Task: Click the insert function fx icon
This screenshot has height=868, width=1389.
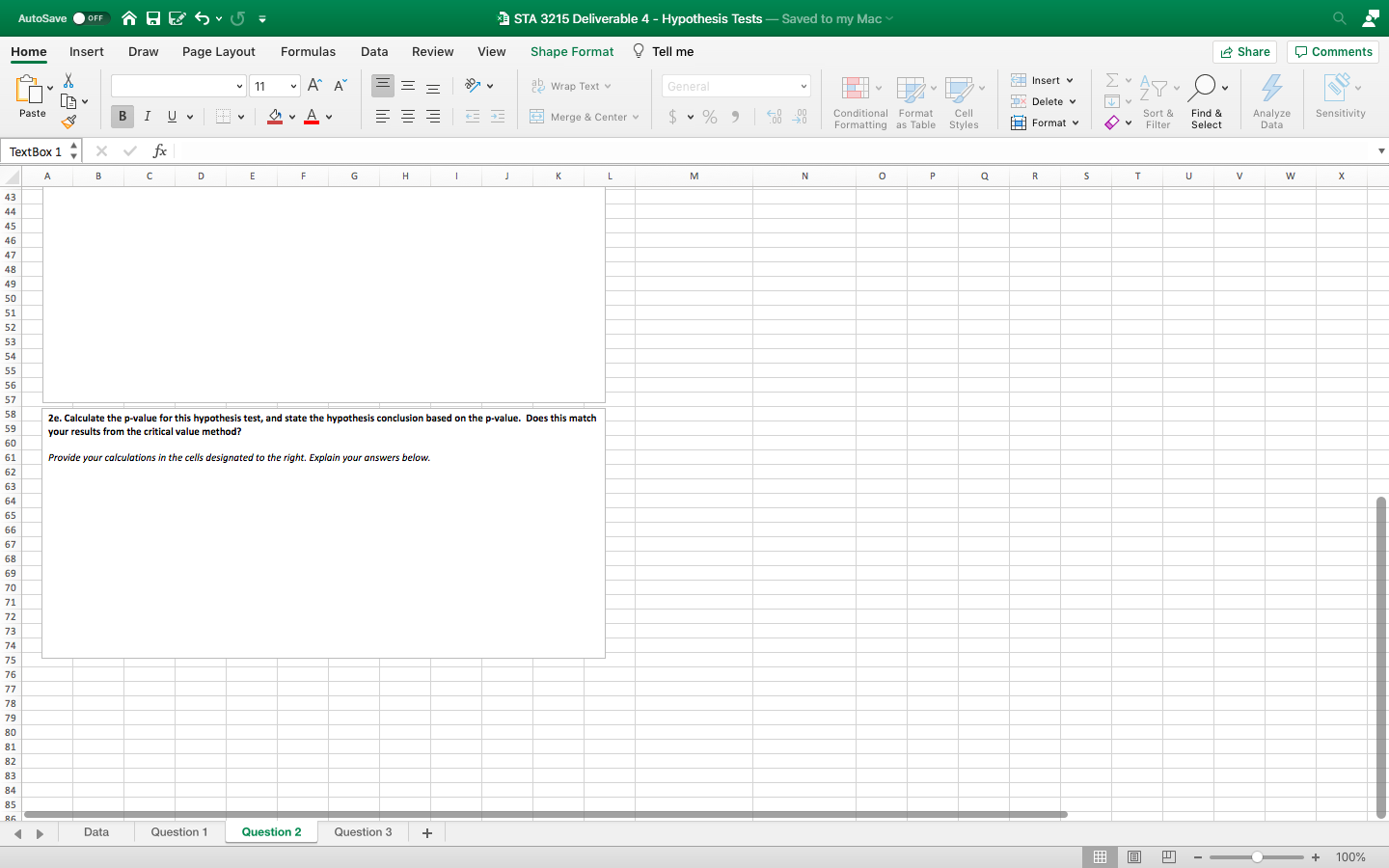Action: 160,151
